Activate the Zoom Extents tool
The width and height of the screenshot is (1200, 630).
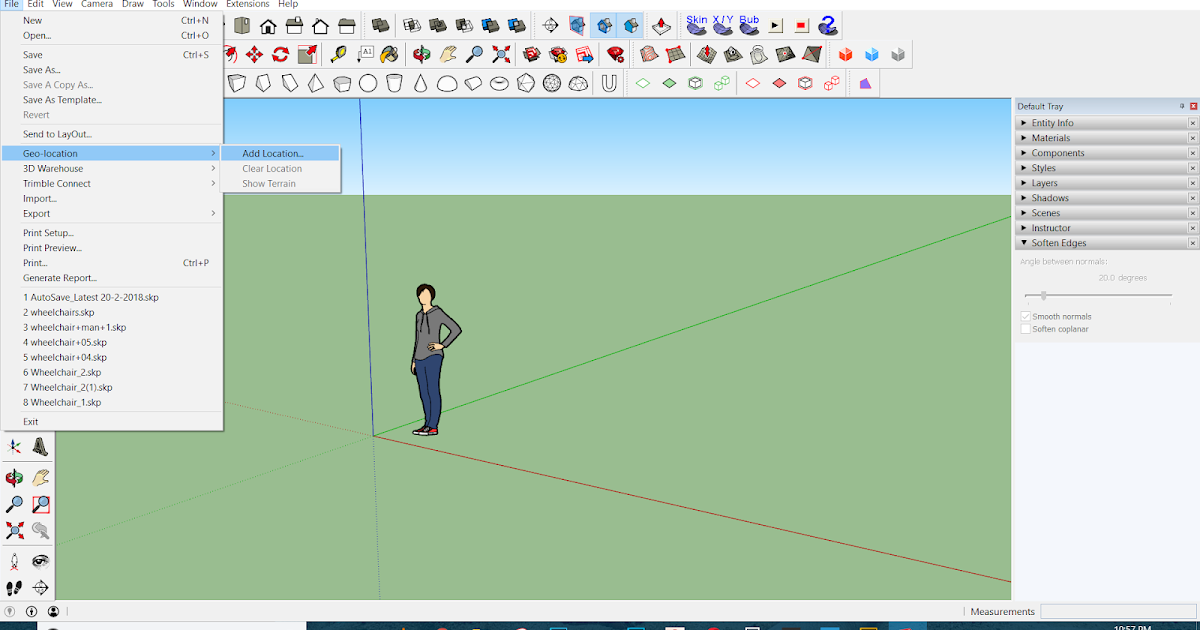tap(14, 528)
